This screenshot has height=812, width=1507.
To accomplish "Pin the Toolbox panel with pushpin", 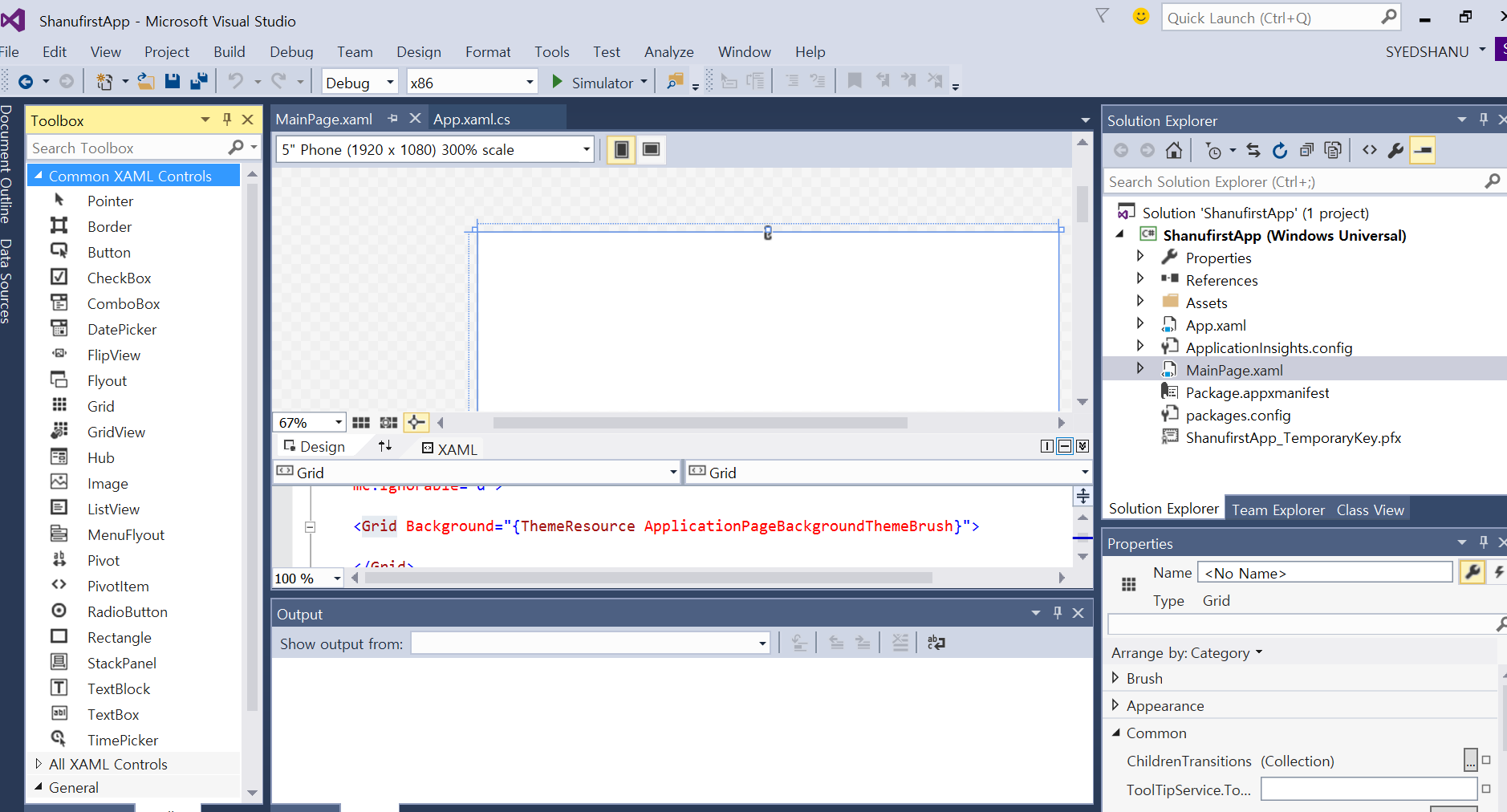I will pos(227,120).
